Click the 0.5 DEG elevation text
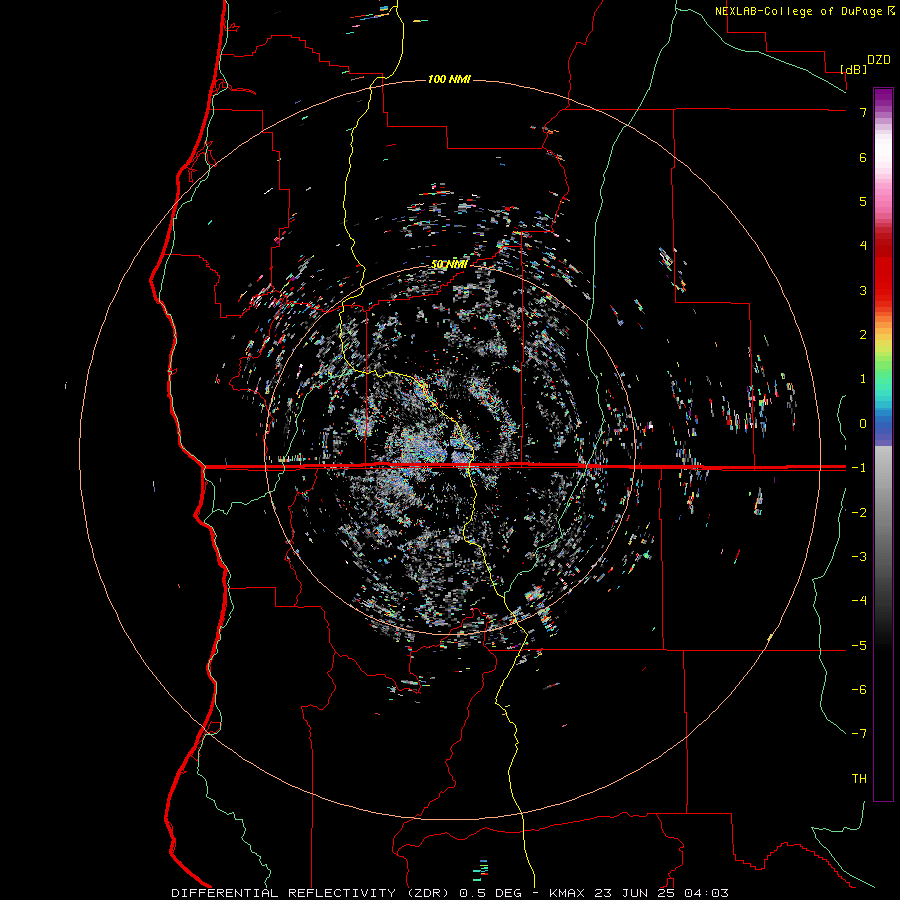This screenshot has width=900, height=900. point(491,893)
